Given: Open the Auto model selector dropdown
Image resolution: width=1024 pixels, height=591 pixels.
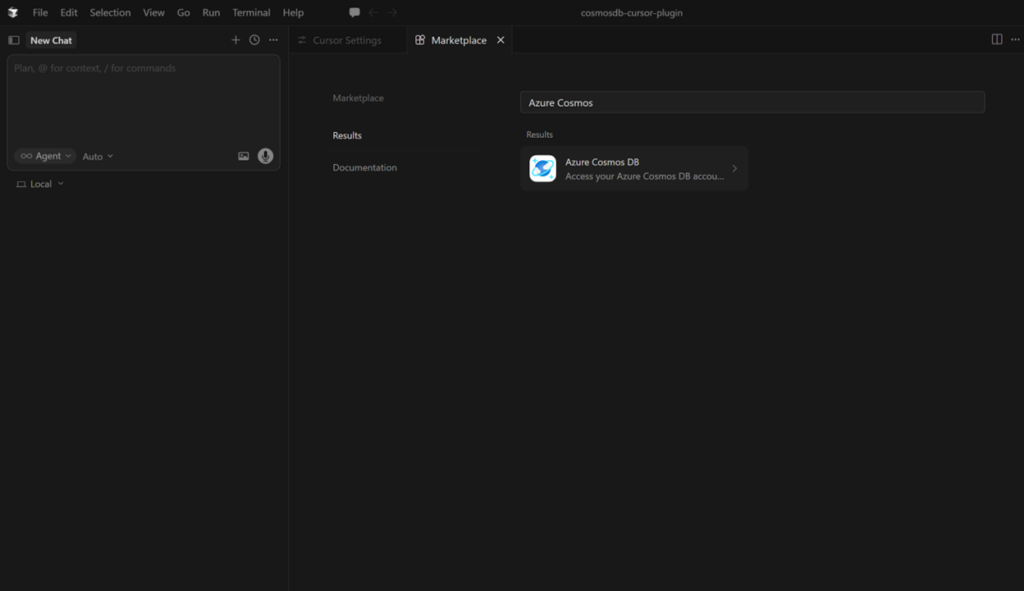Looking at the screenshot, I should (96, 156).
